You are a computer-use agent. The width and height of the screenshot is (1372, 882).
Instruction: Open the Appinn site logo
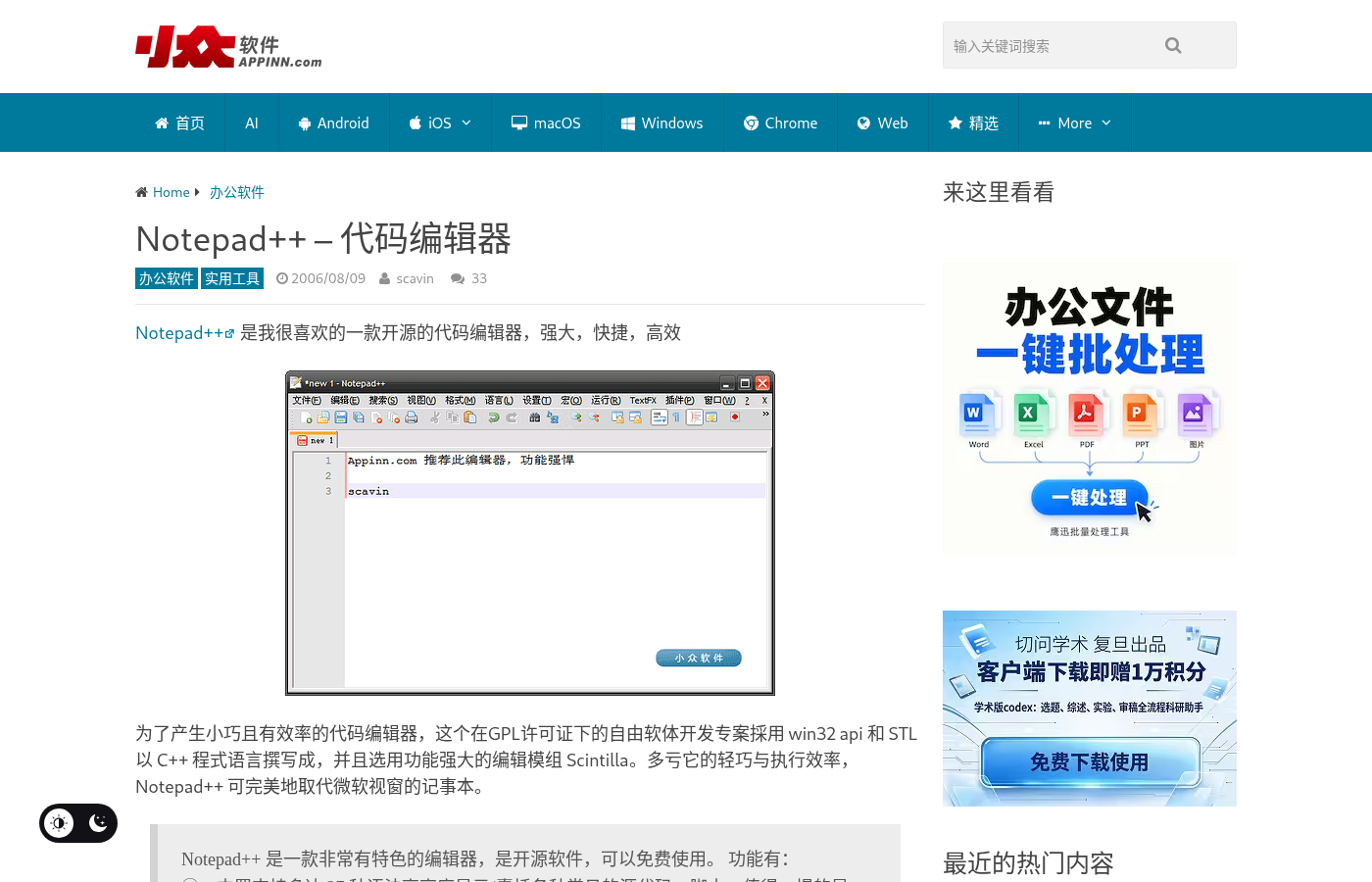228,47
